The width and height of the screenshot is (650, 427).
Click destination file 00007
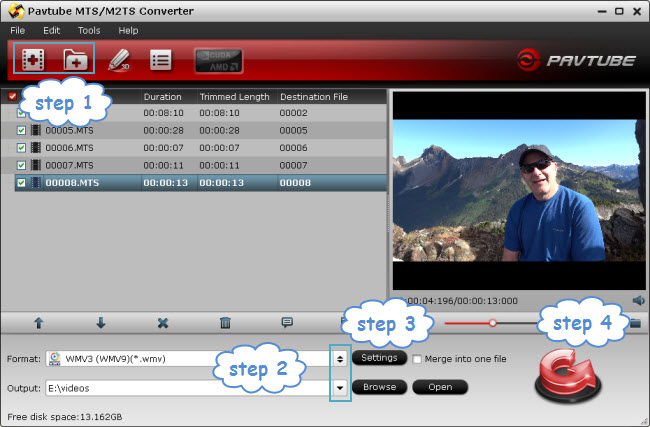point(293,165)
